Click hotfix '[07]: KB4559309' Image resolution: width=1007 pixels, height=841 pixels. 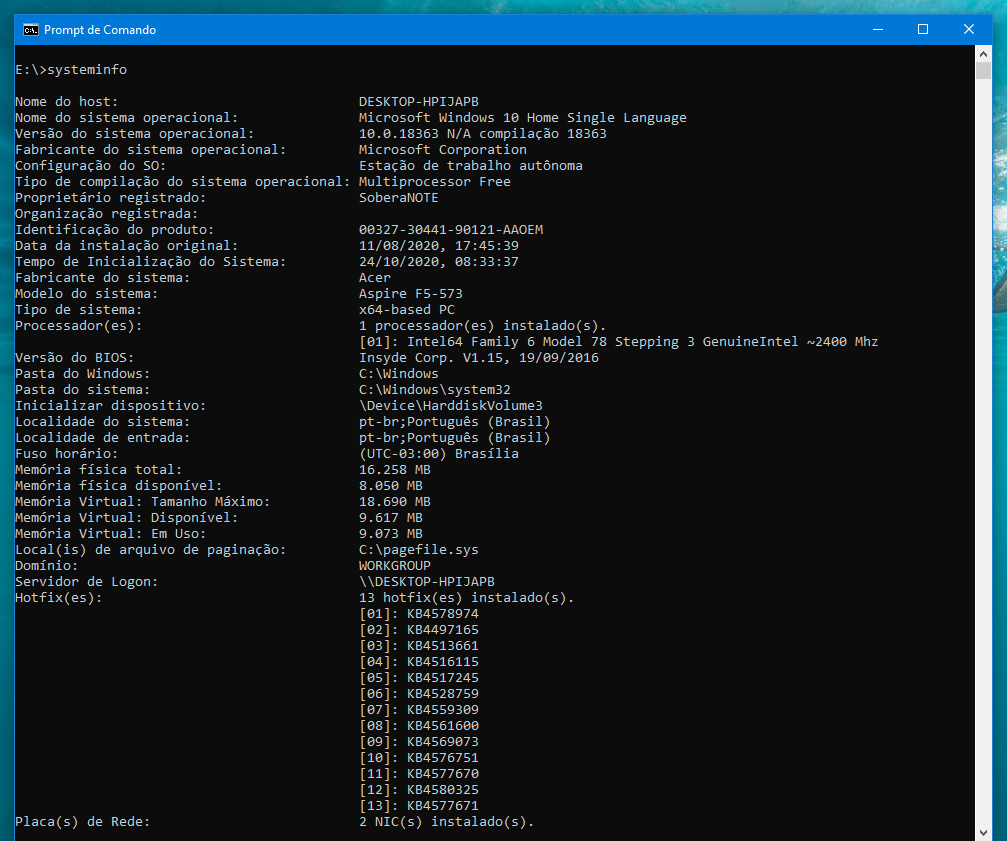pos(419,710)
